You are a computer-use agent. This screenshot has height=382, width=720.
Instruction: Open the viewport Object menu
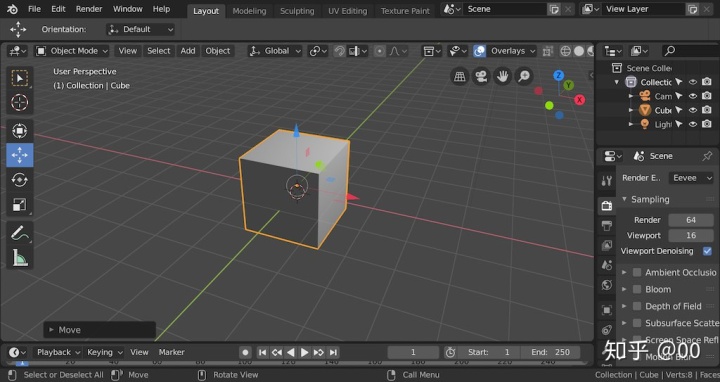(x=218, y=51)
